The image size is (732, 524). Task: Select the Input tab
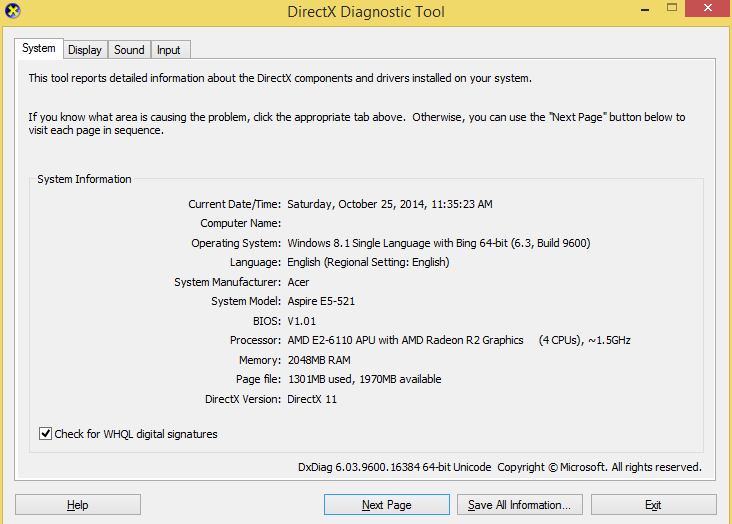pyautogui.click(x=169, y=50)
